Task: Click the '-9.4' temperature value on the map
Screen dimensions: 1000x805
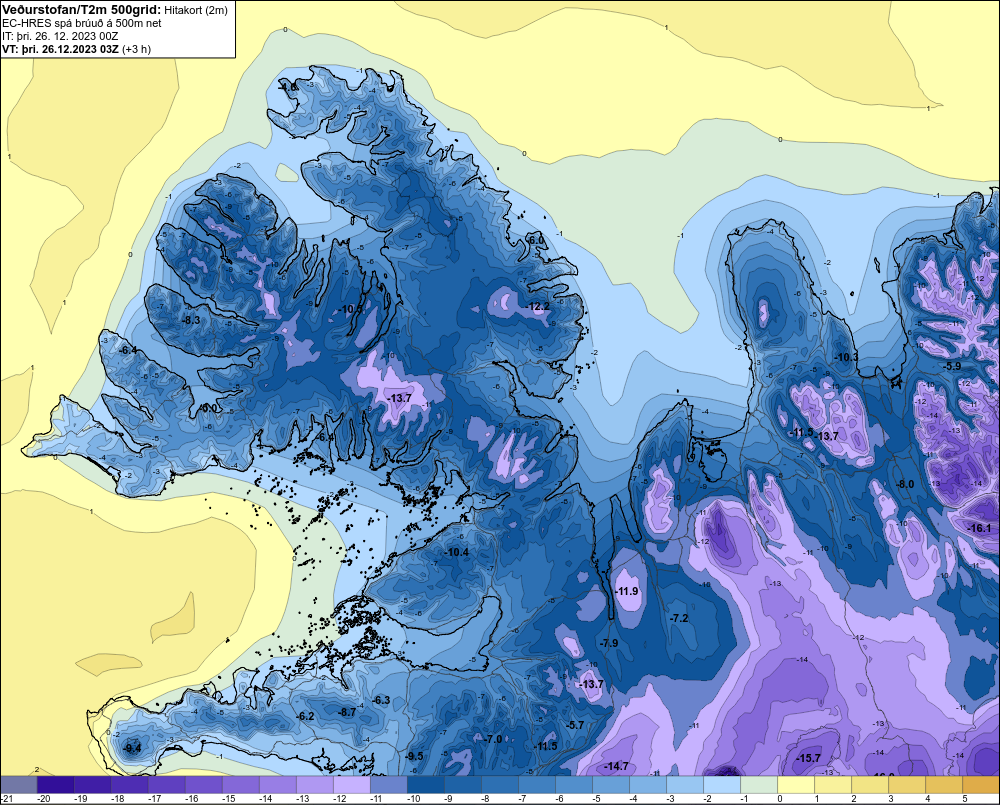Action: [x=132, y=748]
